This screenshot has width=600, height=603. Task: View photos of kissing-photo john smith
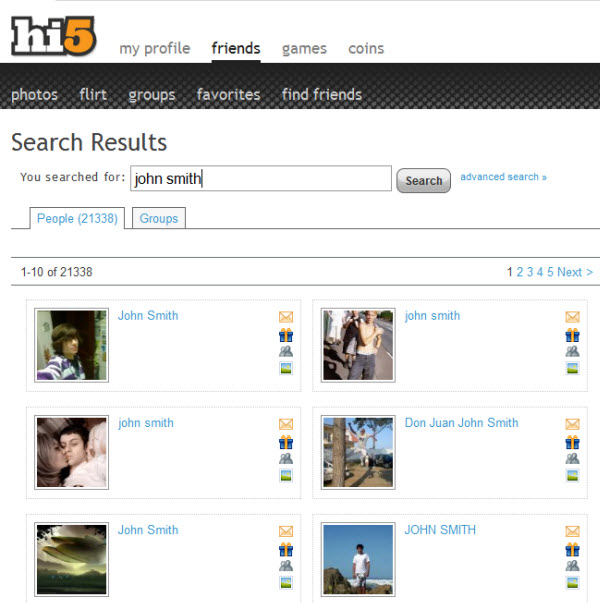coord(286,476)
